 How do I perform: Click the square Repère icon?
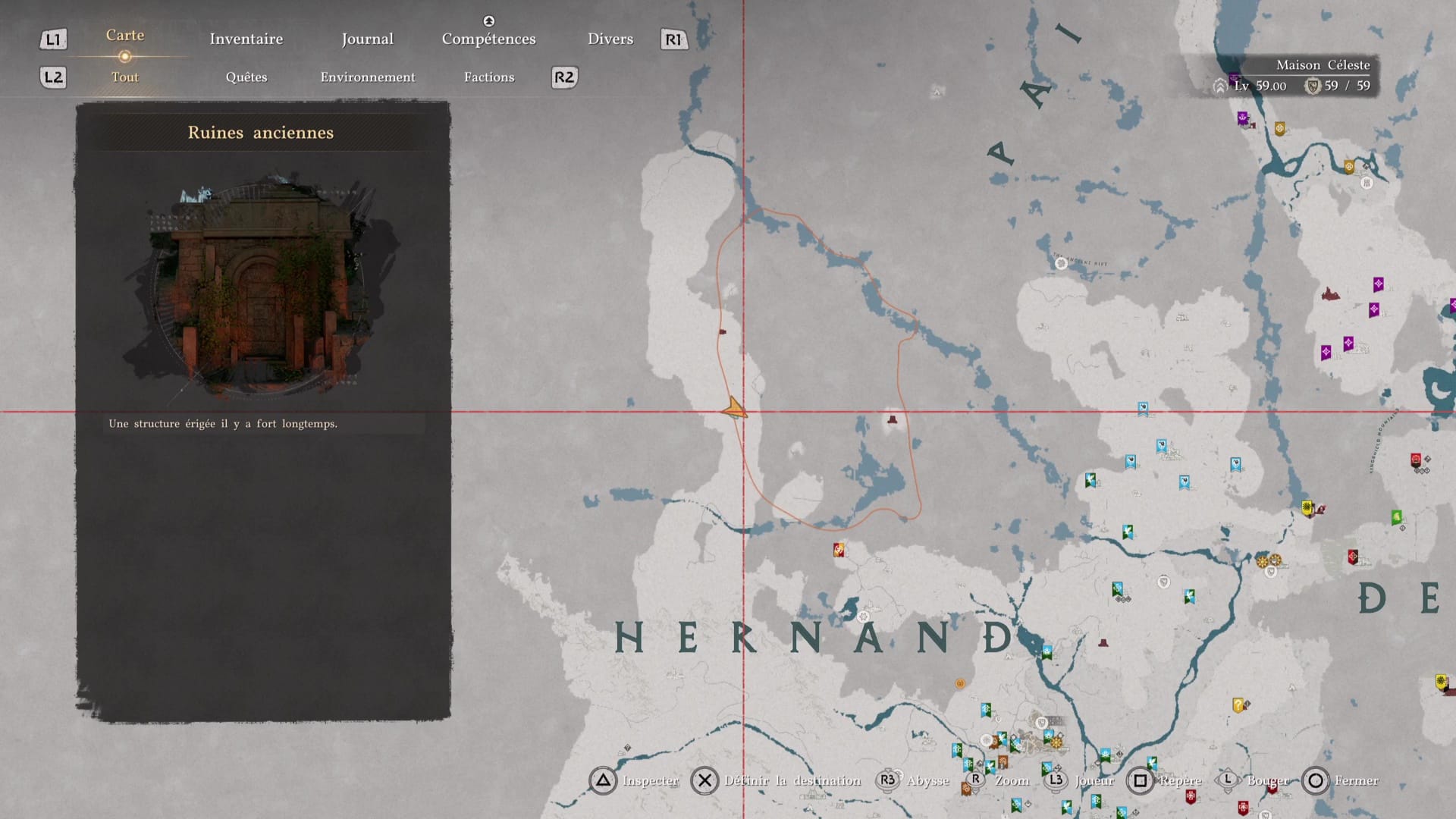click(x=1139, y=780)
